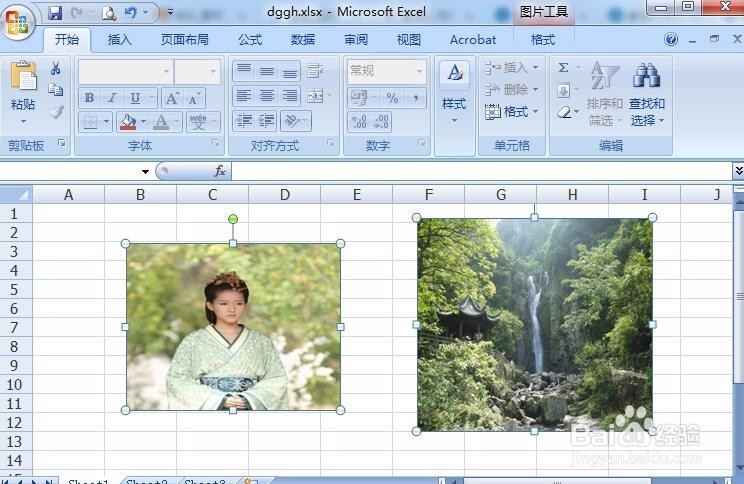Switch to 审阅 ribbon tab

tap(356, 40)
